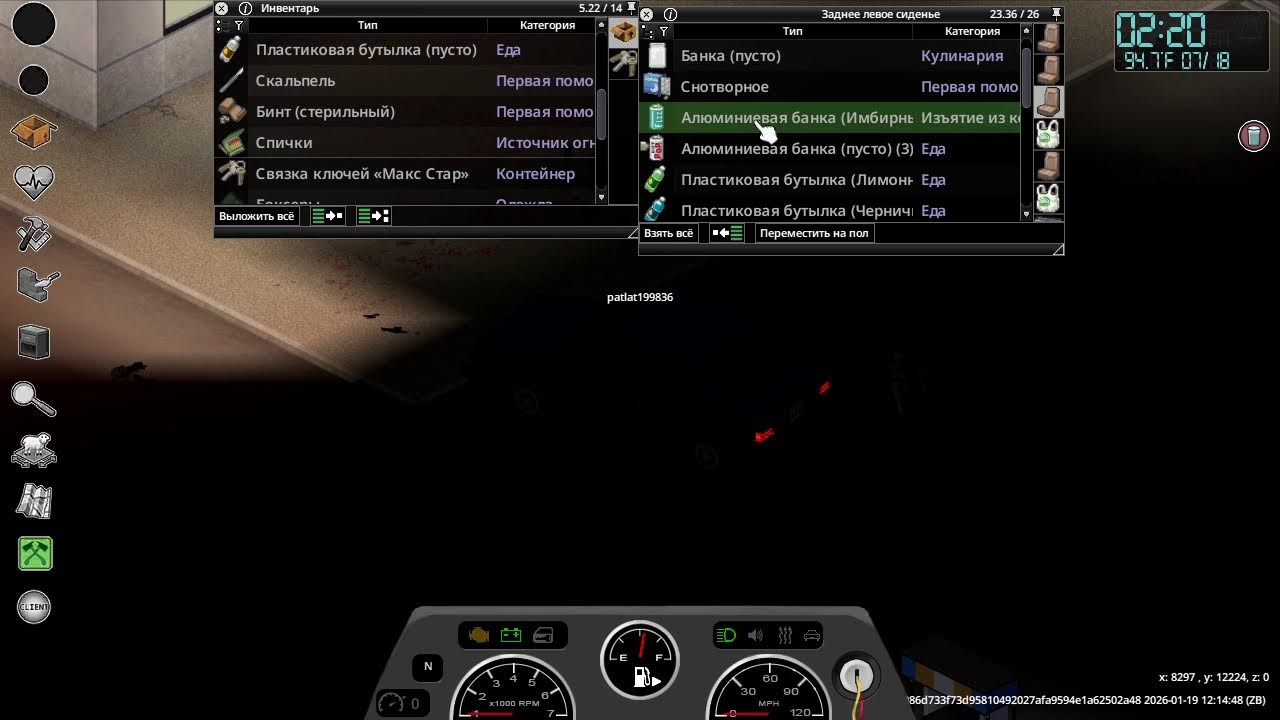Click the info icon in Инвентарь title bar
The width and height of the screenshot is (1280, 720).
pos(245,8)
